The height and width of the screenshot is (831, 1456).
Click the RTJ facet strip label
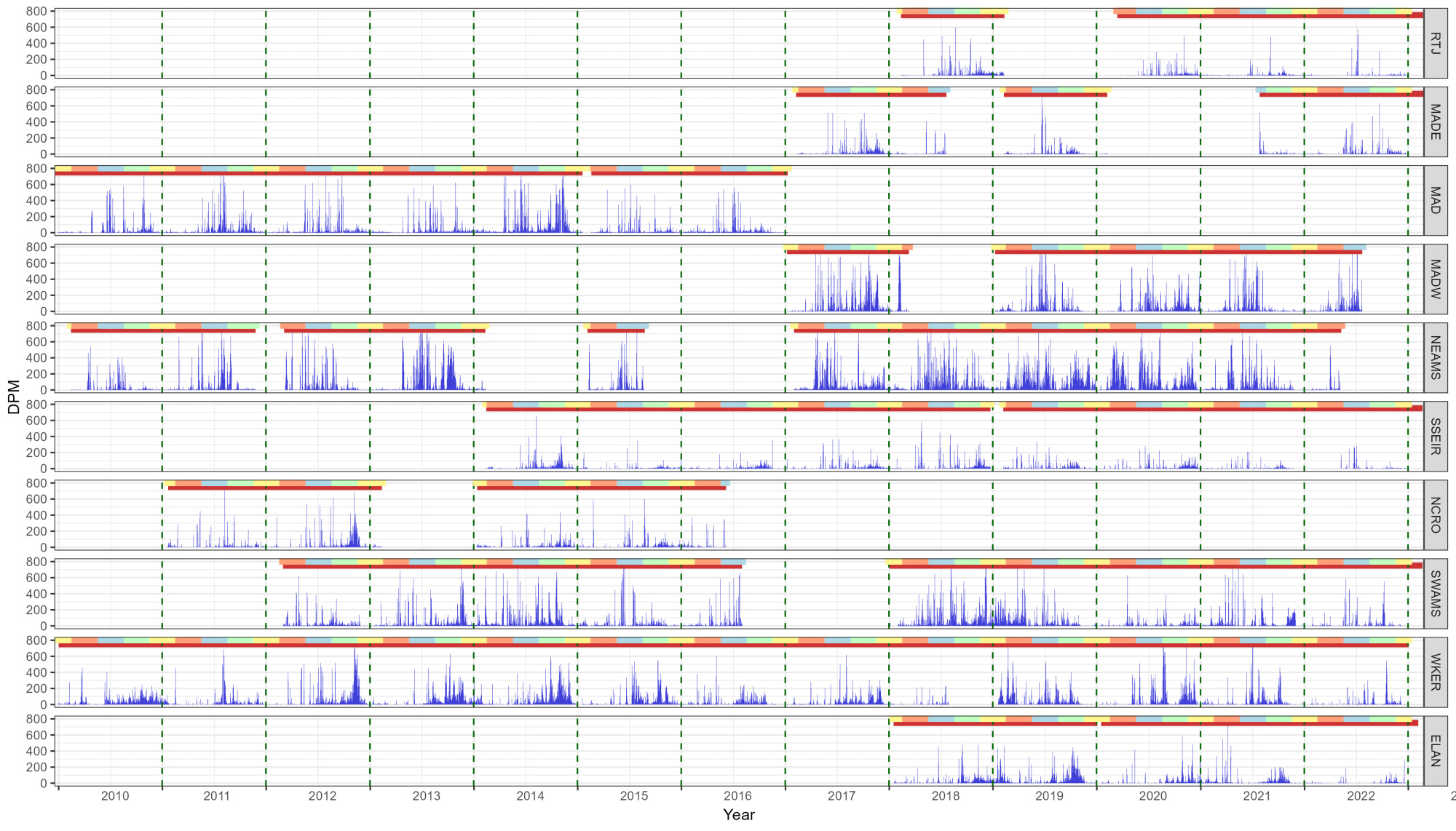[x=1435, y=43]
